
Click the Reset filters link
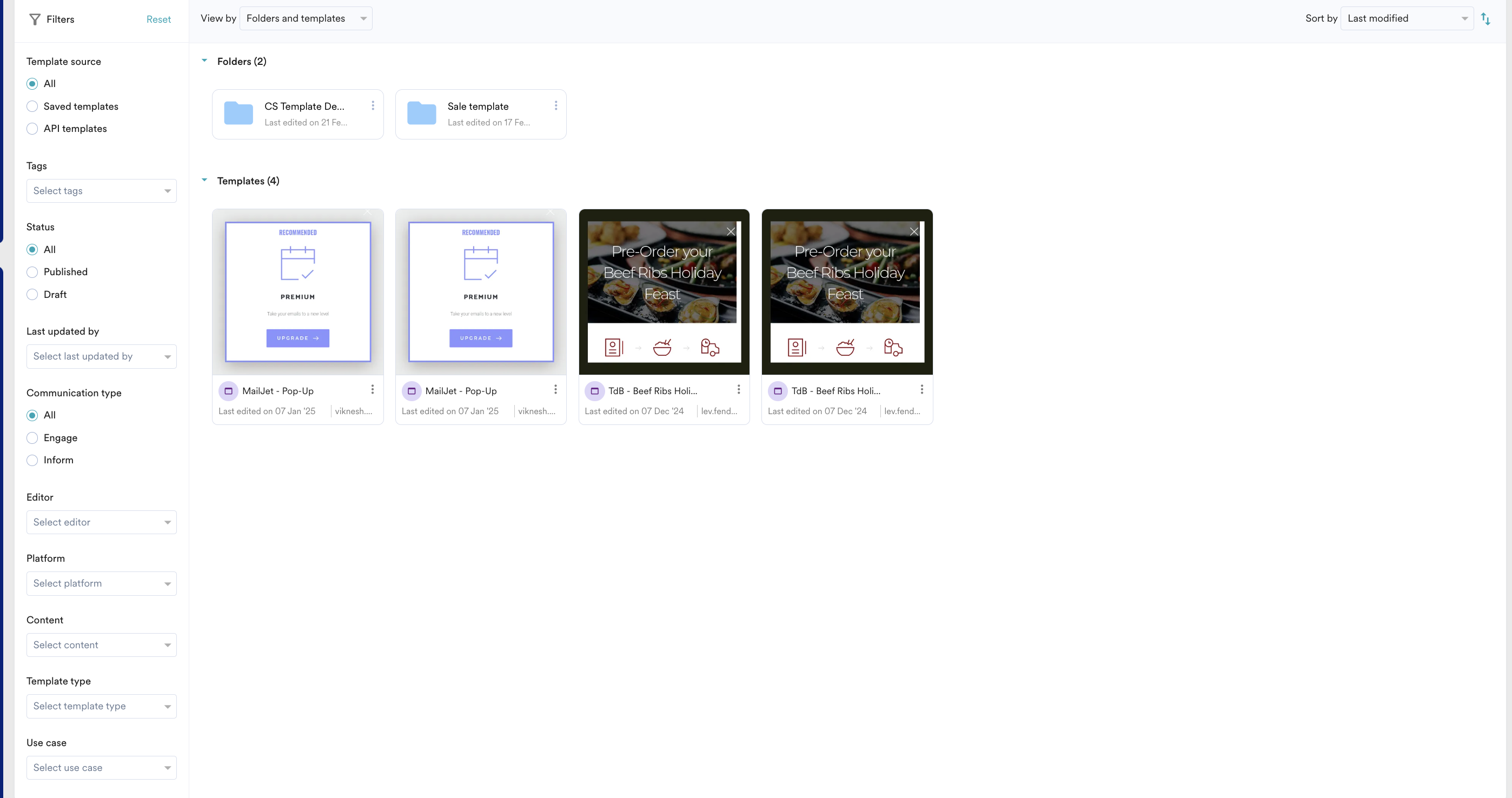point(158,19)
